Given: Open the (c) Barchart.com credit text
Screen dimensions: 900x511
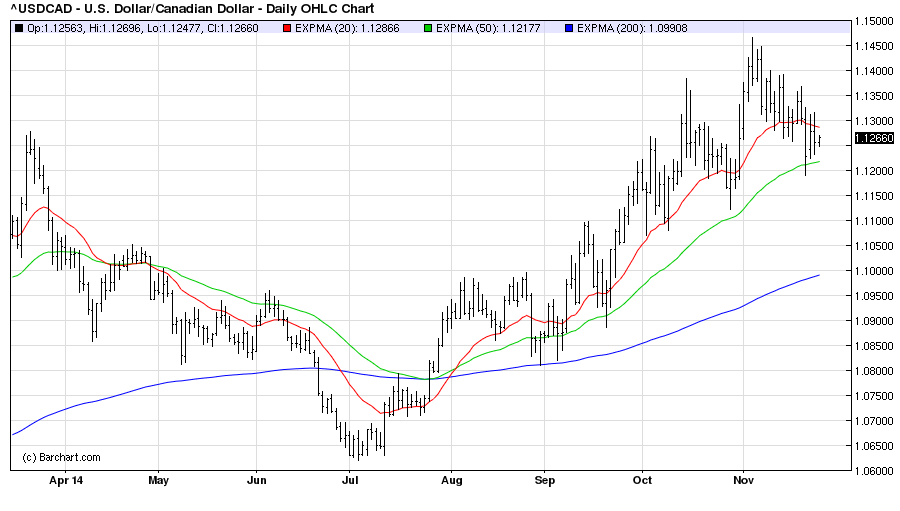Looking at the screenshot, I should 61,458.
